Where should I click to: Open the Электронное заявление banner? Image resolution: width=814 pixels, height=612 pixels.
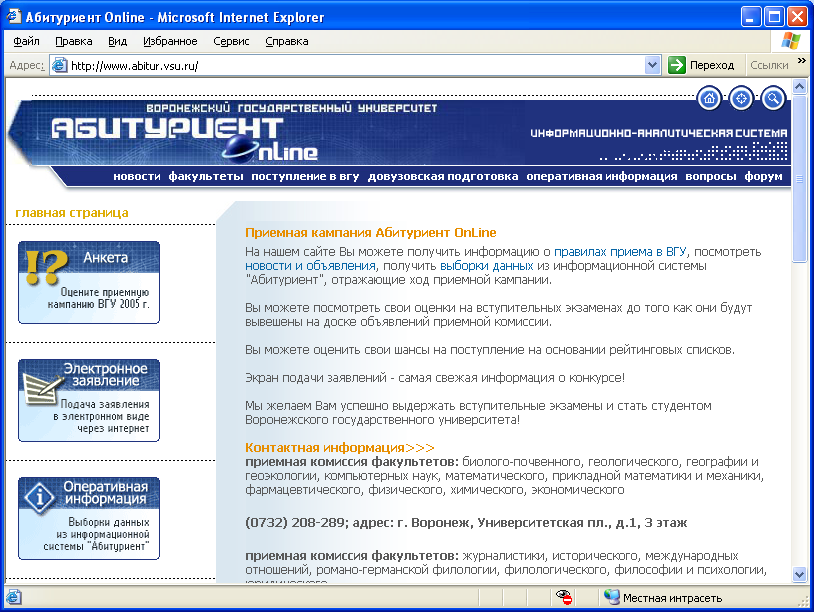tap(89, 400)
